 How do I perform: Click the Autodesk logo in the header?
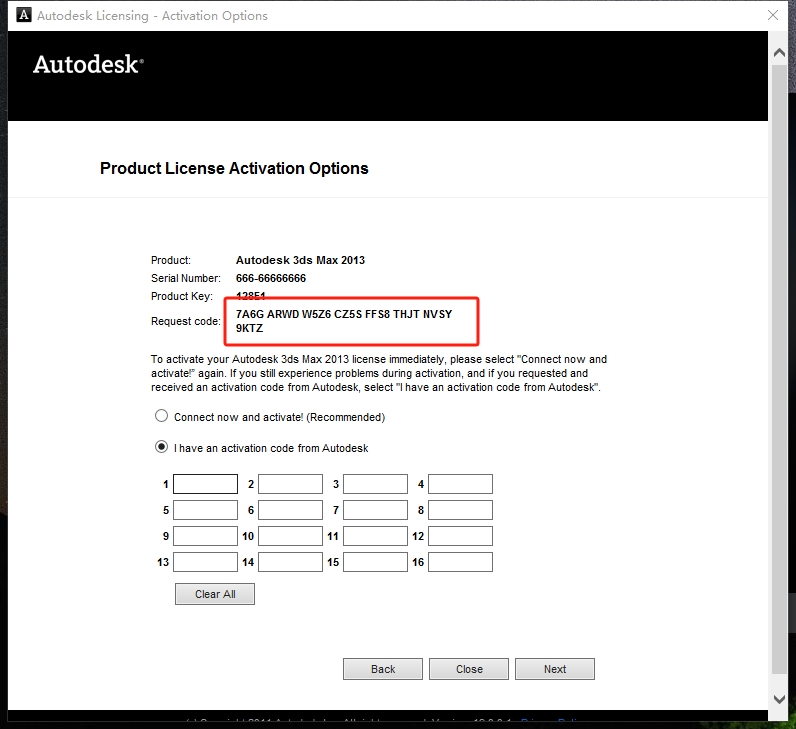[88, 65]
